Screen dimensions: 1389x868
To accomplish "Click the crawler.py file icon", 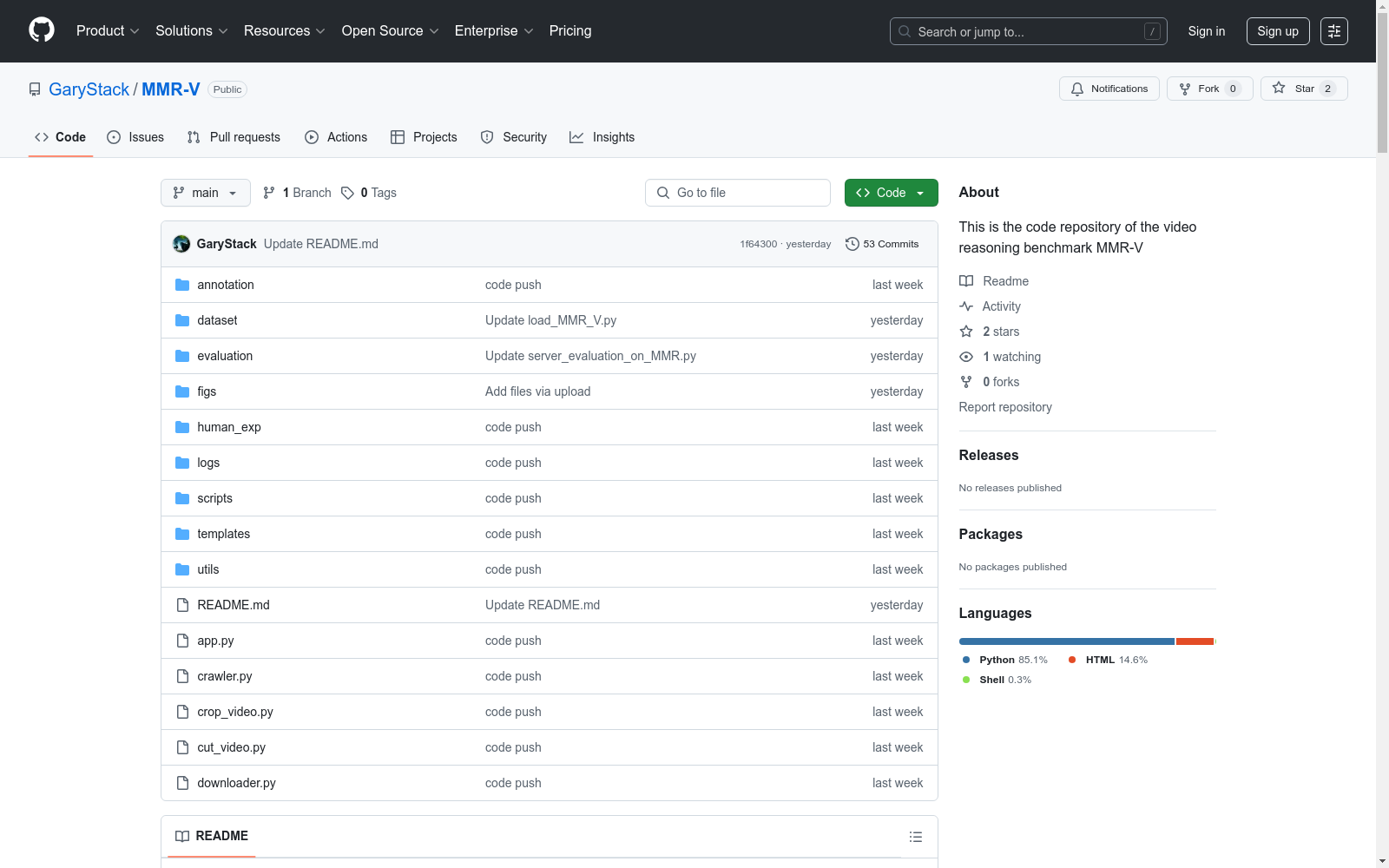I will (x=182, y=676).
